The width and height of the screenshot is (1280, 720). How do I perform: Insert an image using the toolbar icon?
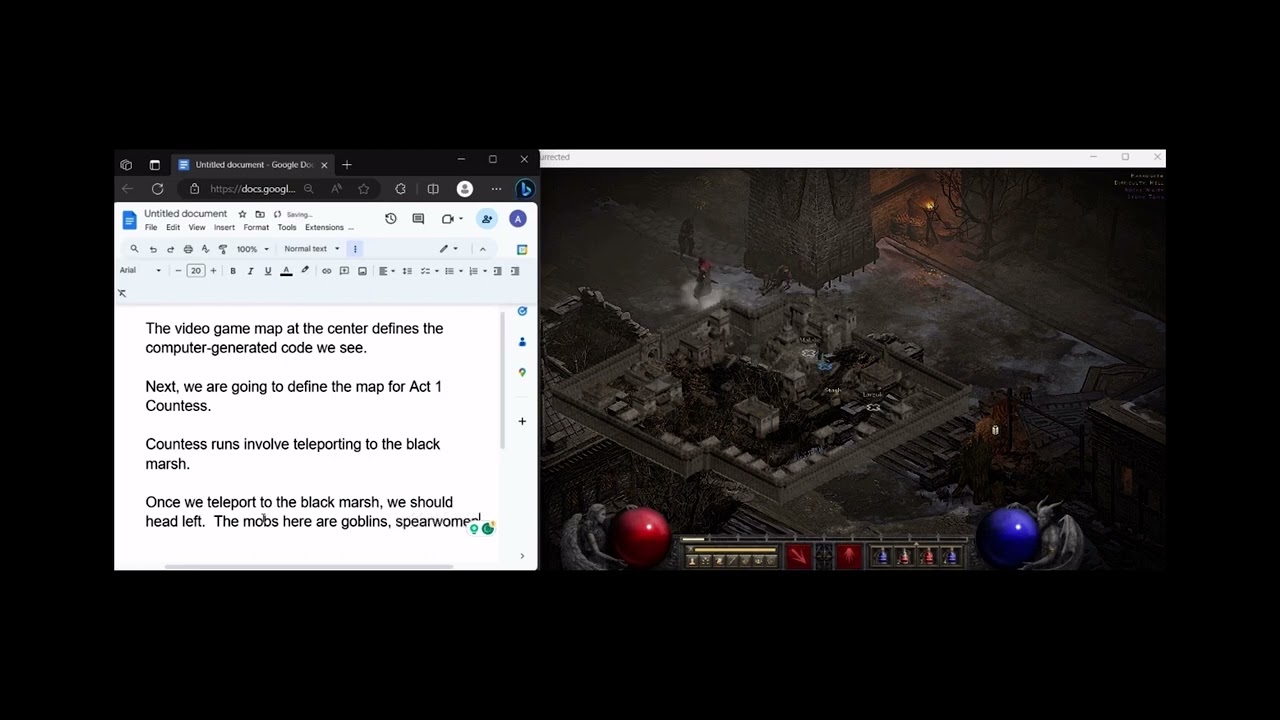[x=362, y=271]
